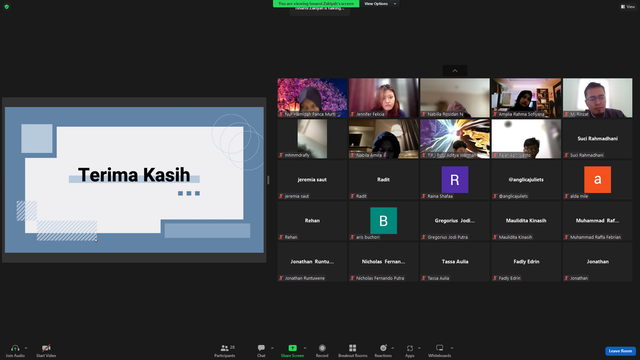Click muted mic icon beside Fadly Edrin's label
The height and width of the screenshot is (360, 640).
(x=495, y=278)
